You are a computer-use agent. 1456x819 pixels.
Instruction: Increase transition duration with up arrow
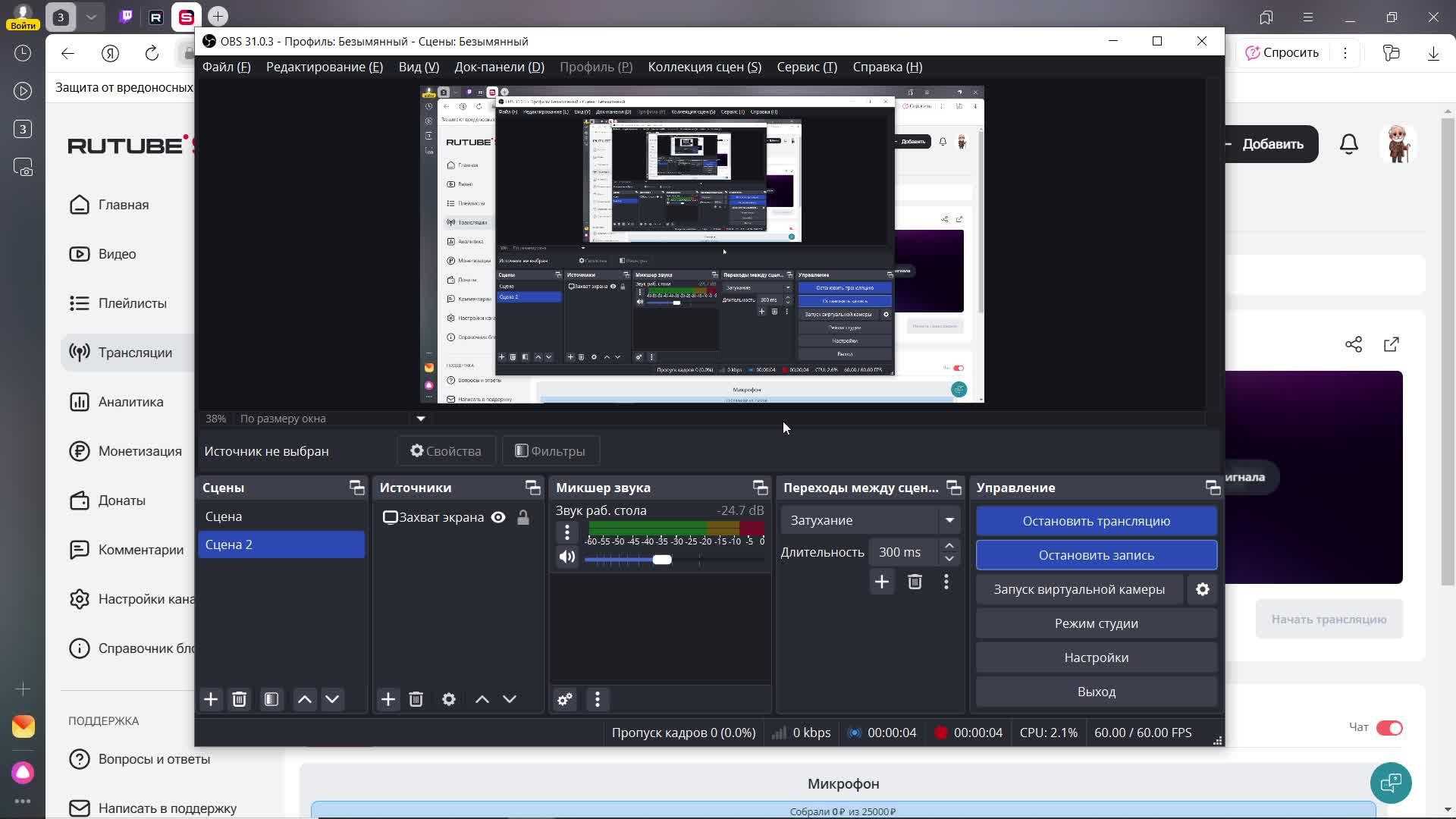coord(949,546)
